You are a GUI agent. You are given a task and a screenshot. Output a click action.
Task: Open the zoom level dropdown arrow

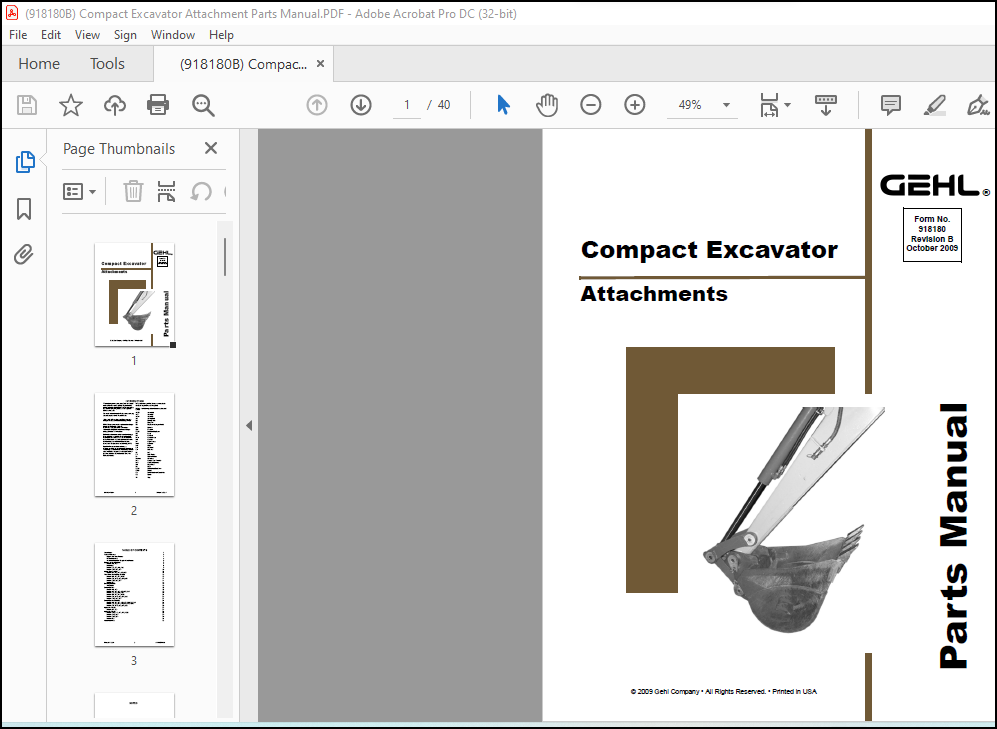pos(726,105)
